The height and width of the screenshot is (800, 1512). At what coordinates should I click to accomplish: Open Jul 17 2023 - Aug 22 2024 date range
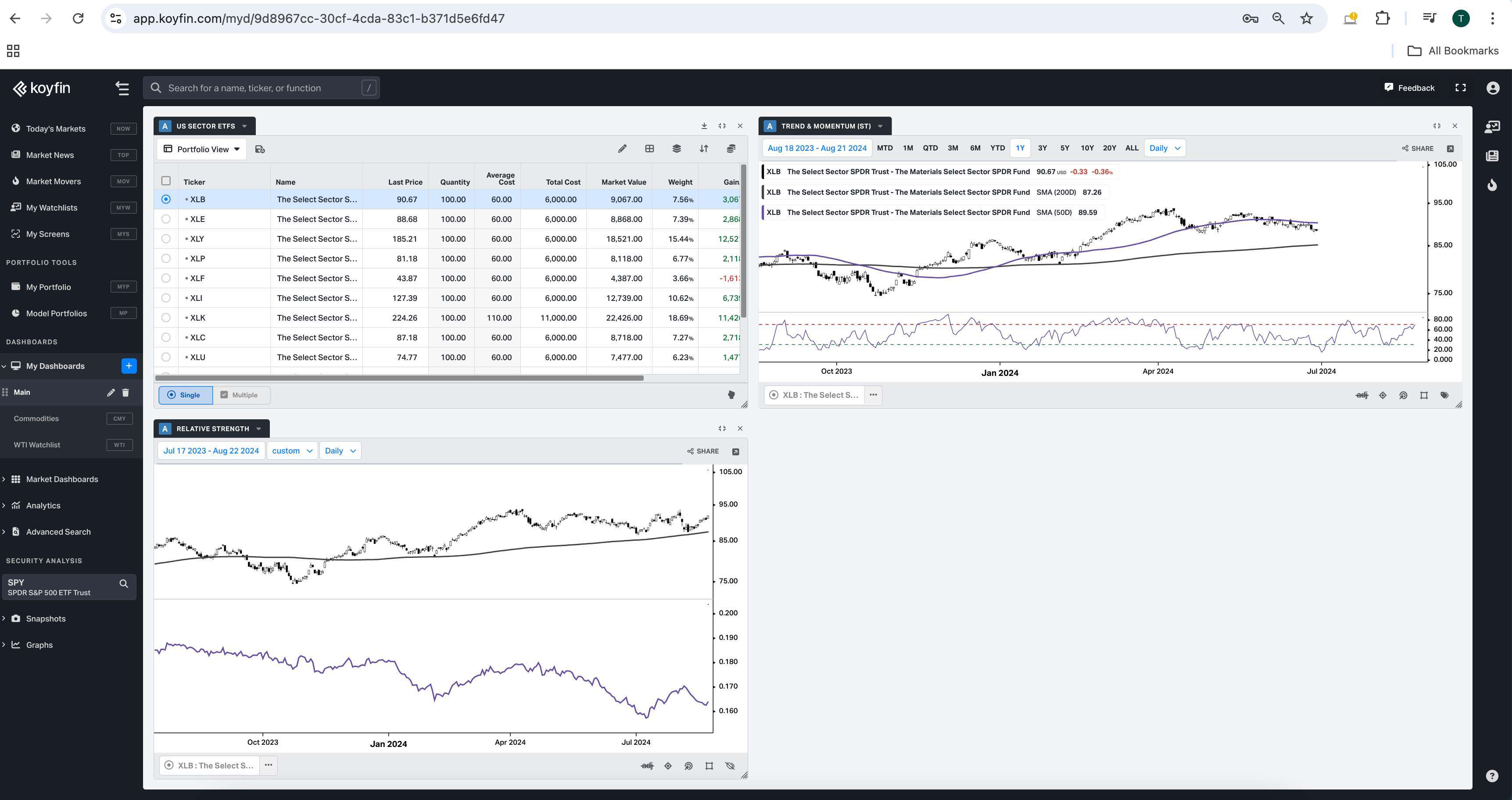pyautogui.click(x=211, y=451)
